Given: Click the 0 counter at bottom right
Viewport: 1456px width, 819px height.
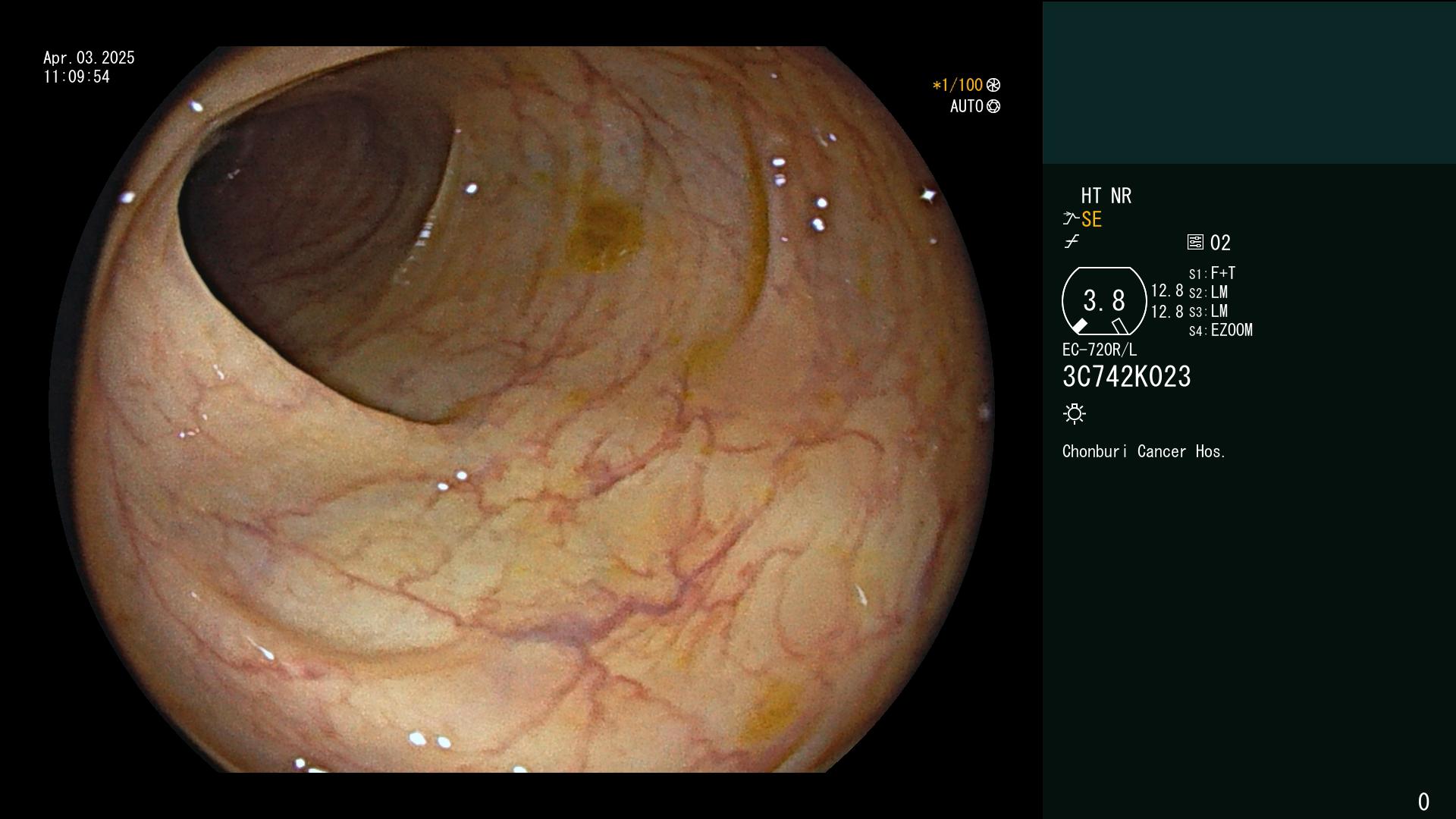Looking at the screenshot, I should 1423,802.
